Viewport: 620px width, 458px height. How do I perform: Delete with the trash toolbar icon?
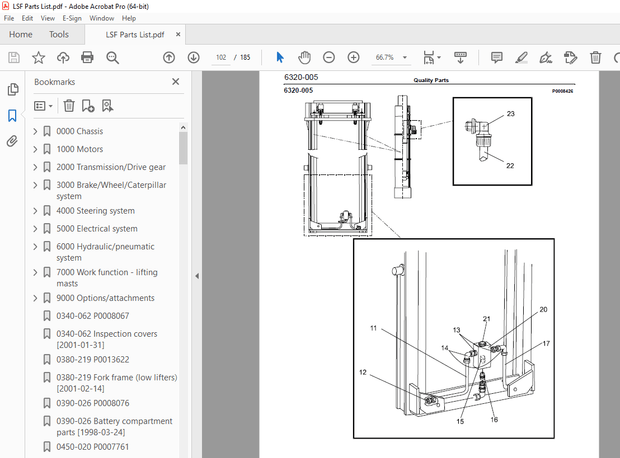595,58
